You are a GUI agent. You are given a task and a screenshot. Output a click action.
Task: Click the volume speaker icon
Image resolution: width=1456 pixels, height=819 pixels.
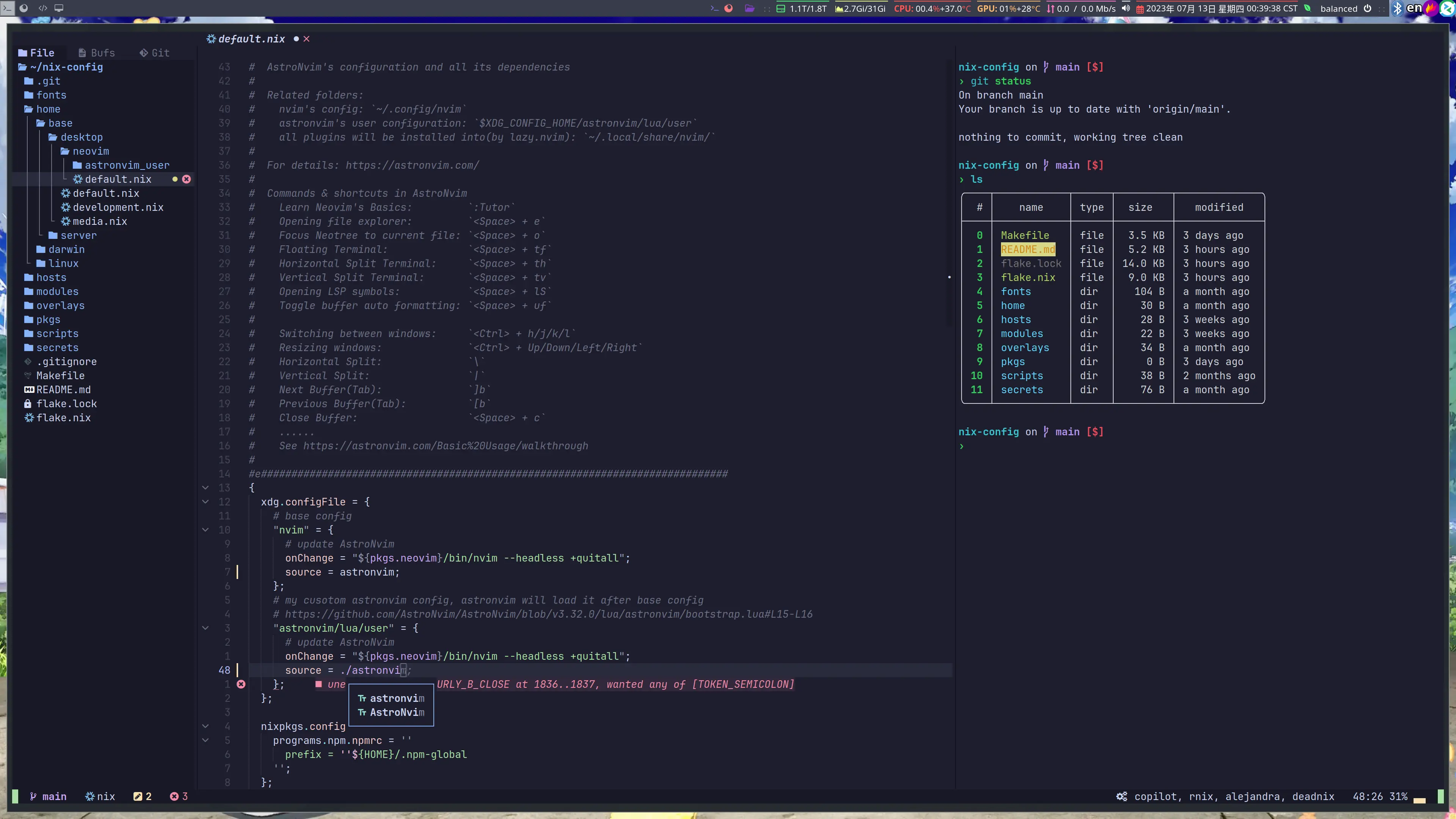click(1126, 8)
